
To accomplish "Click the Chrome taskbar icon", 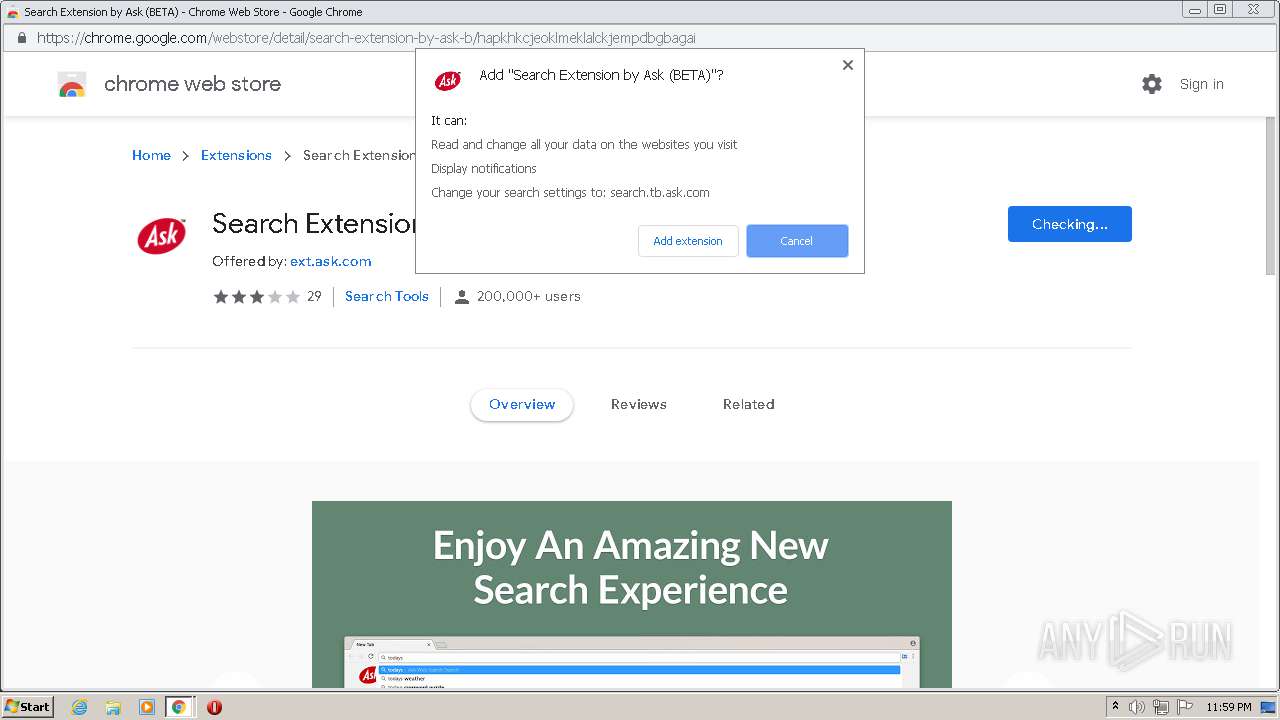I will pos(179,707).
